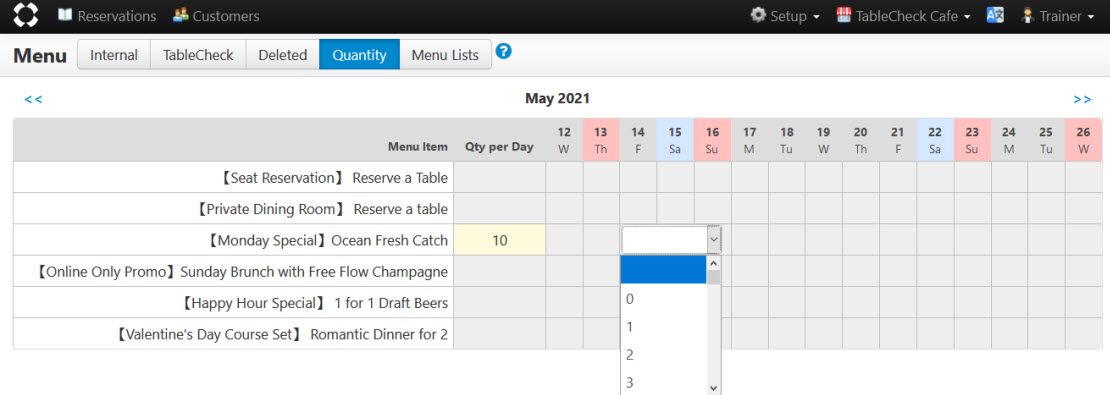Click dropdown list scroll-up arrow
This screenshot has width=1110, height=395.
tap(714, 262)
